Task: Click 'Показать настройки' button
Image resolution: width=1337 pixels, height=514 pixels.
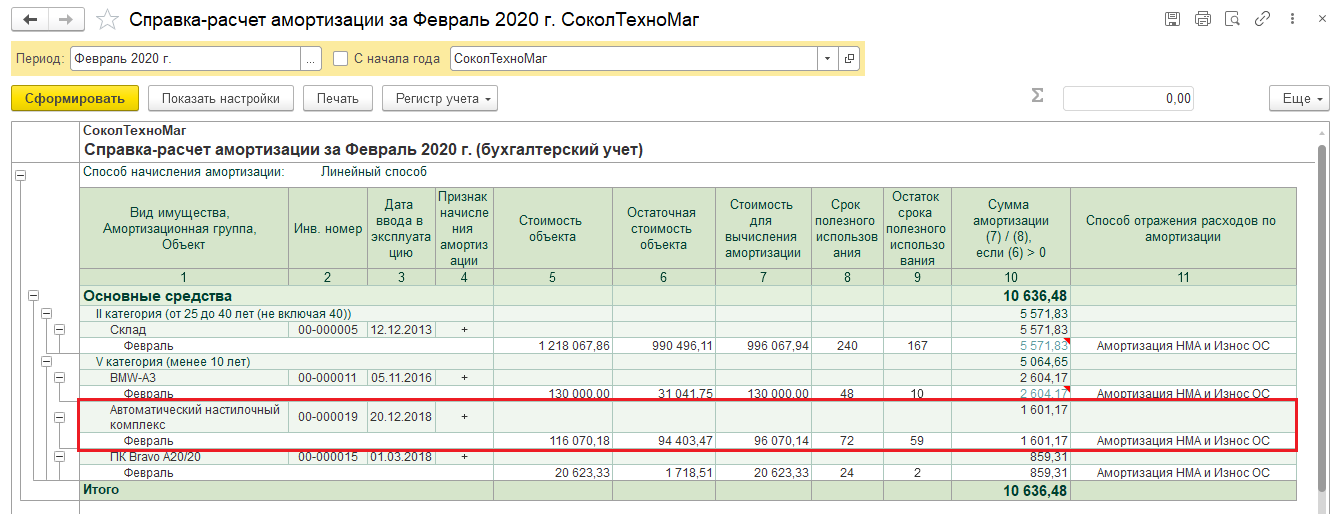Action: (221, 98)
